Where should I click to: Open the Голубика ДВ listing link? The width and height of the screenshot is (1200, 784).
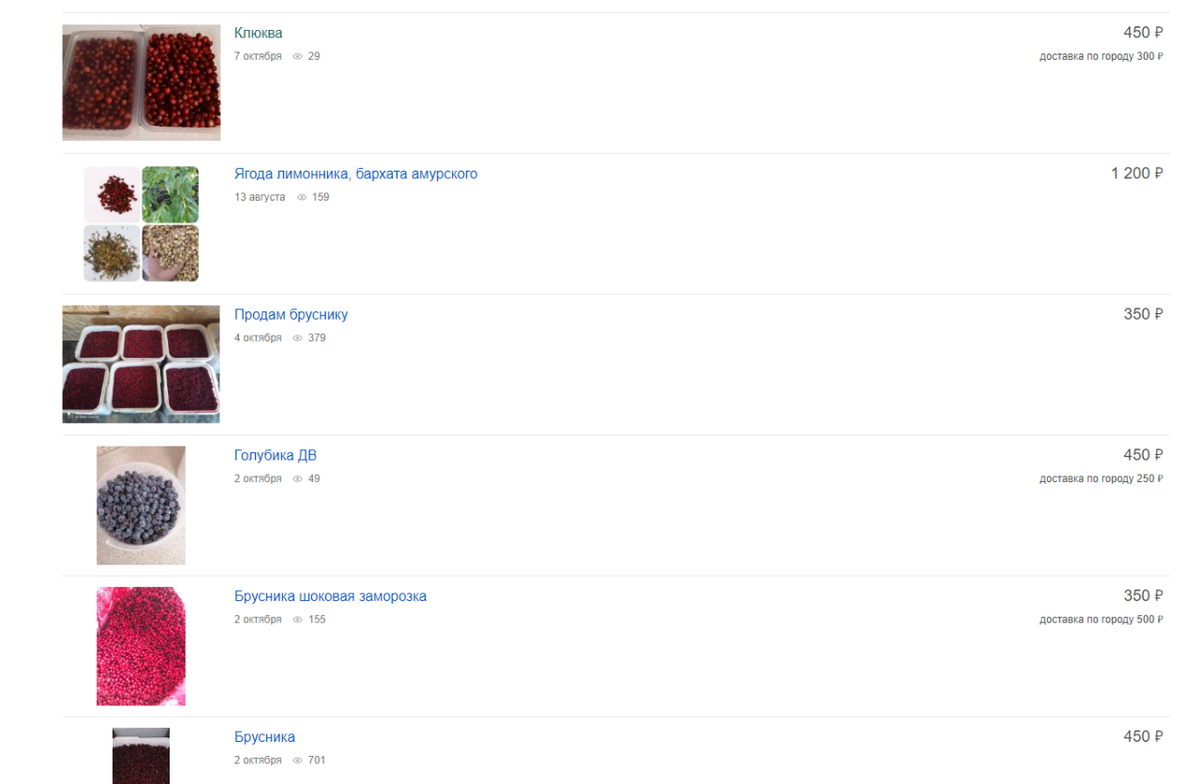click(x=275, y=455)
